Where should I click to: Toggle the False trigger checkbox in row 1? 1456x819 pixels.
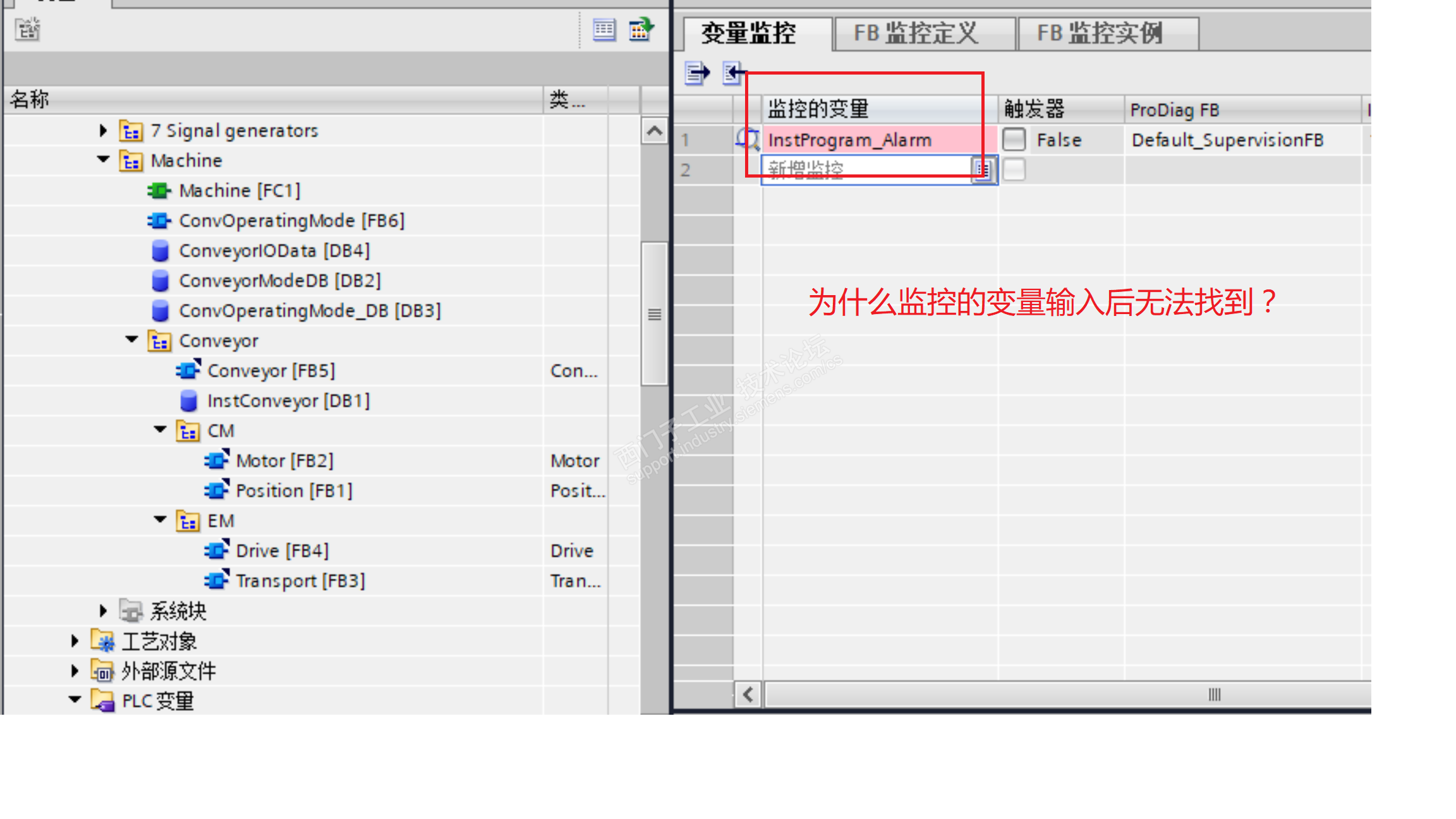point(1014,139)
